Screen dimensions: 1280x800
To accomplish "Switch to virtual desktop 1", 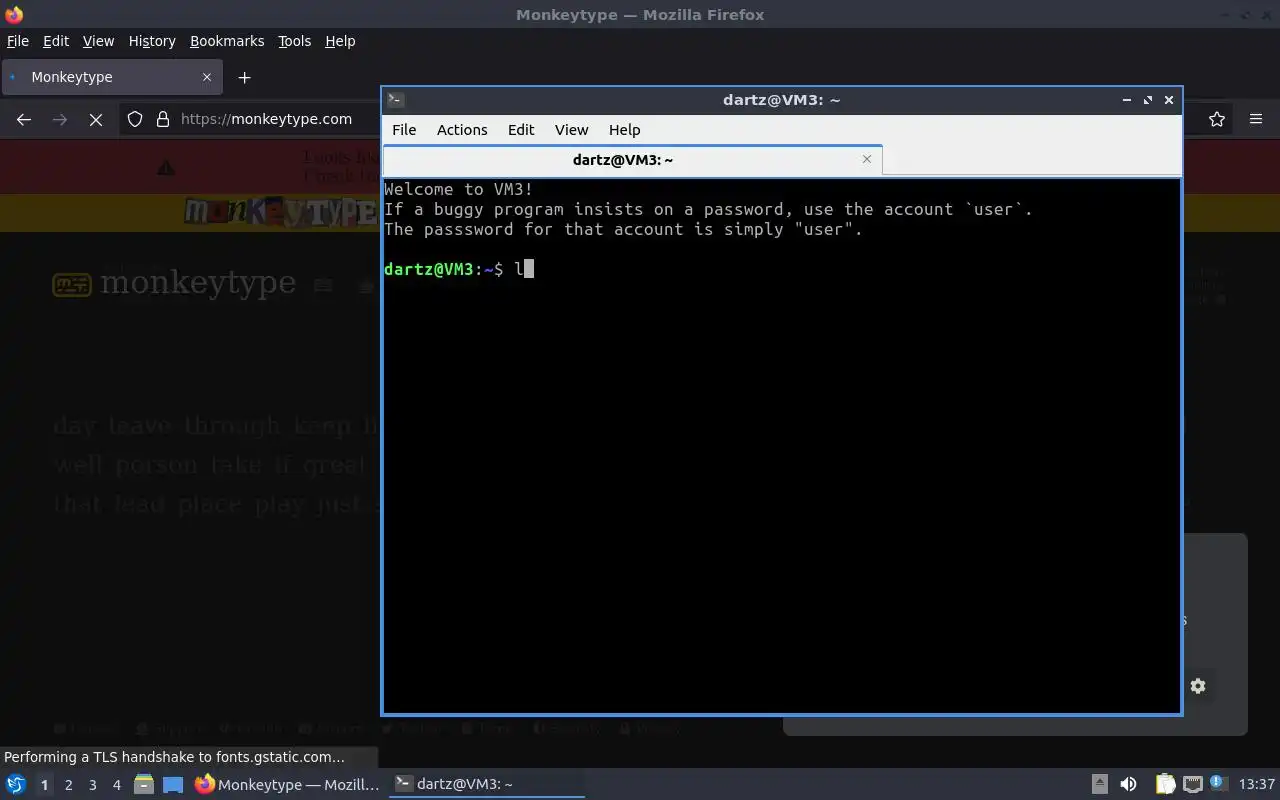I will [44, 785].
